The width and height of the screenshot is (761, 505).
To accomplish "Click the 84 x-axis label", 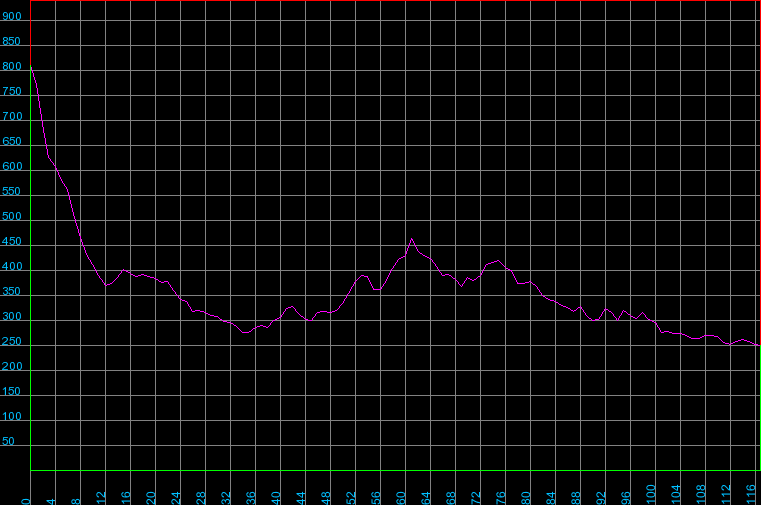I will coord(551,498).
